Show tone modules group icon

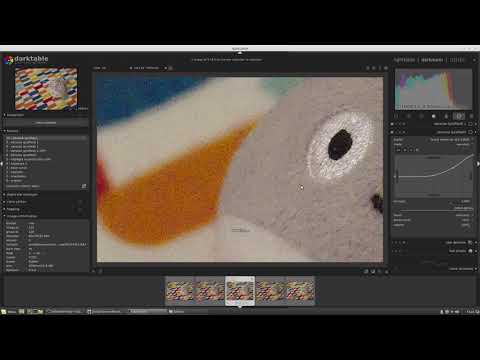pos(434,116)
